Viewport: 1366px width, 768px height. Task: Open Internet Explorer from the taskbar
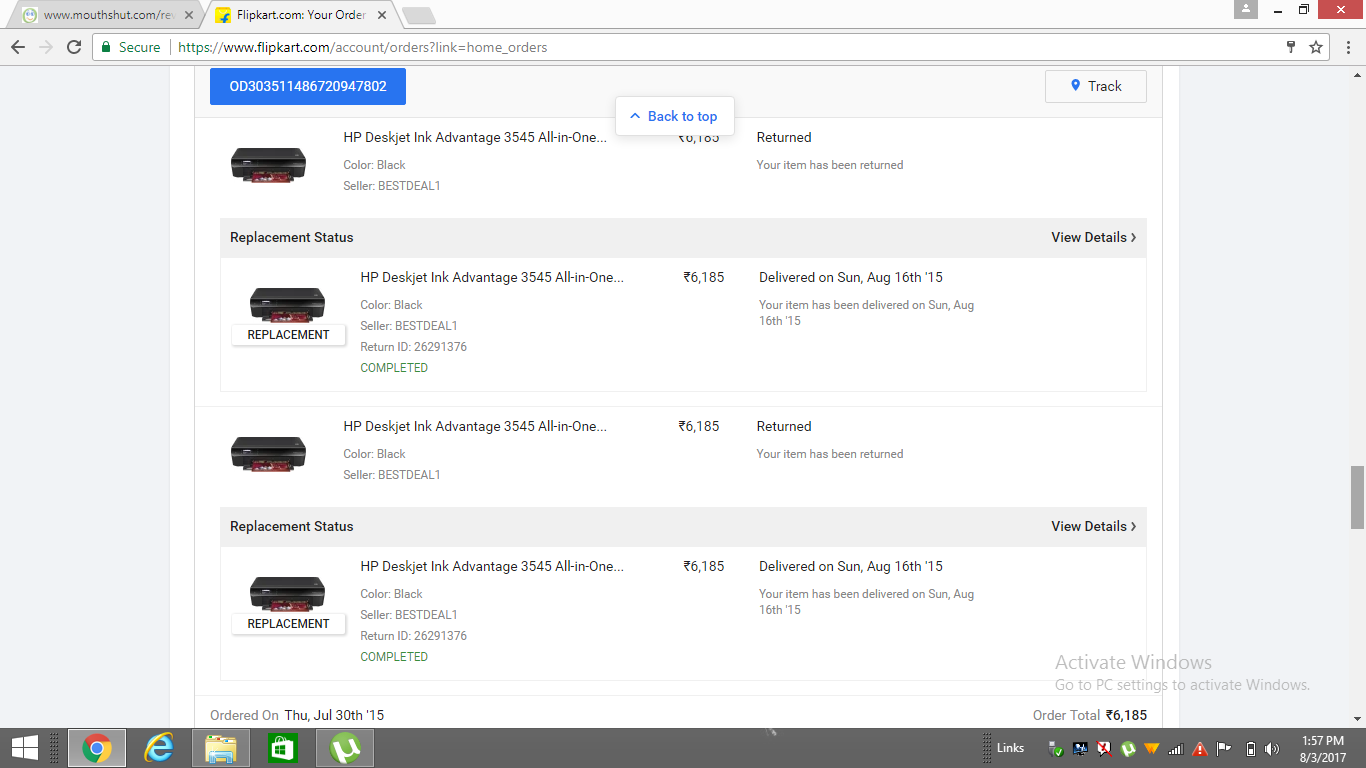(159, 747)
